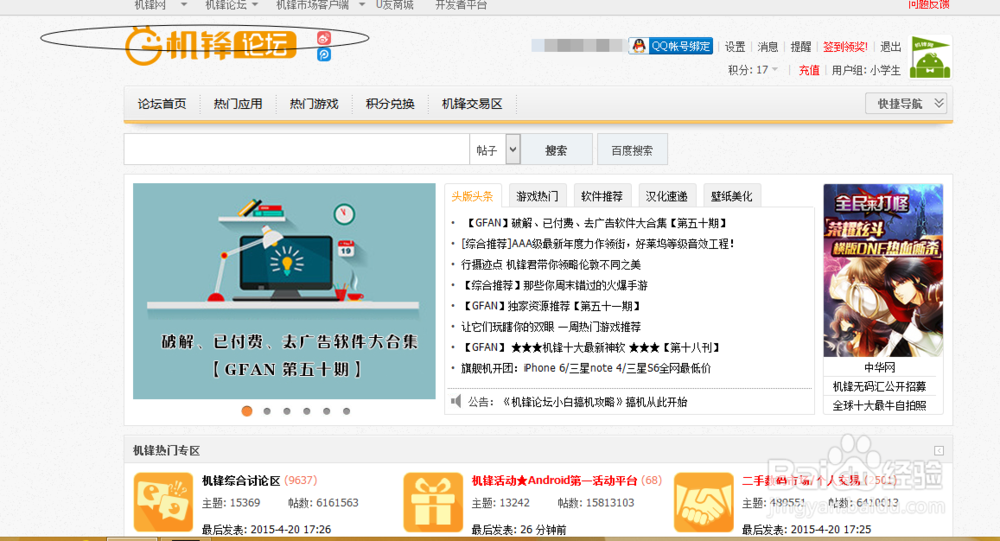Open 提醒 in user bar
Screen dimensions: 1000x541
[x=801, y=47]
